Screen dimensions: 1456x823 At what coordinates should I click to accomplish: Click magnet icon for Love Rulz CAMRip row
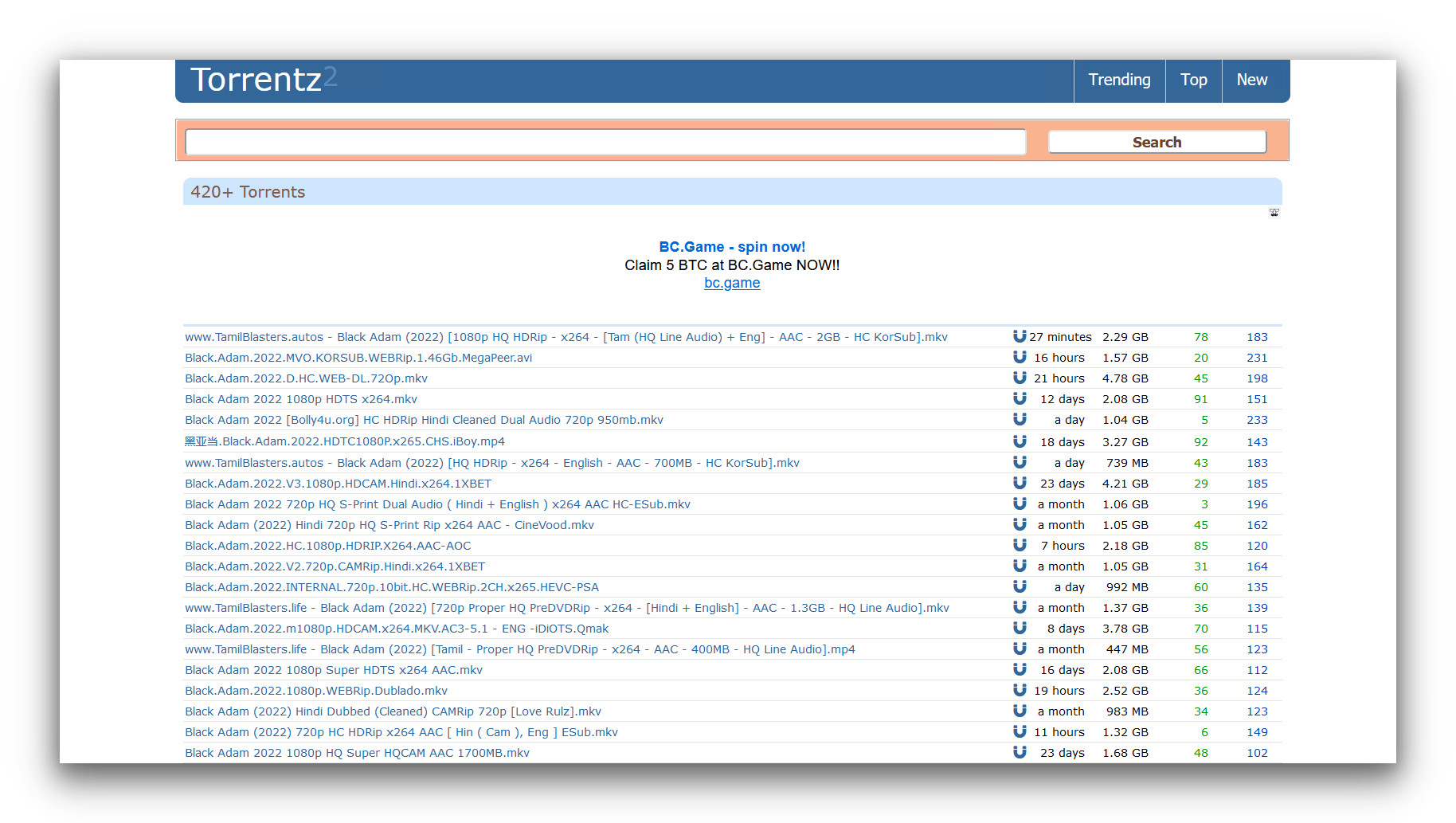point(1020,711)
